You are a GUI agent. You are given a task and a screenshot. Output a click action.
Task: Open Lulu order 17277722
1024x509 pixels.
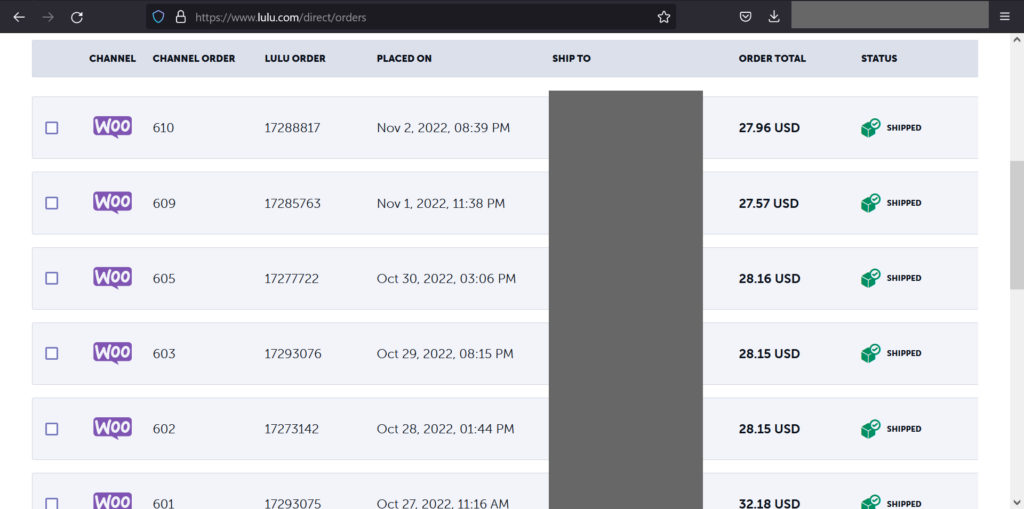292,278
